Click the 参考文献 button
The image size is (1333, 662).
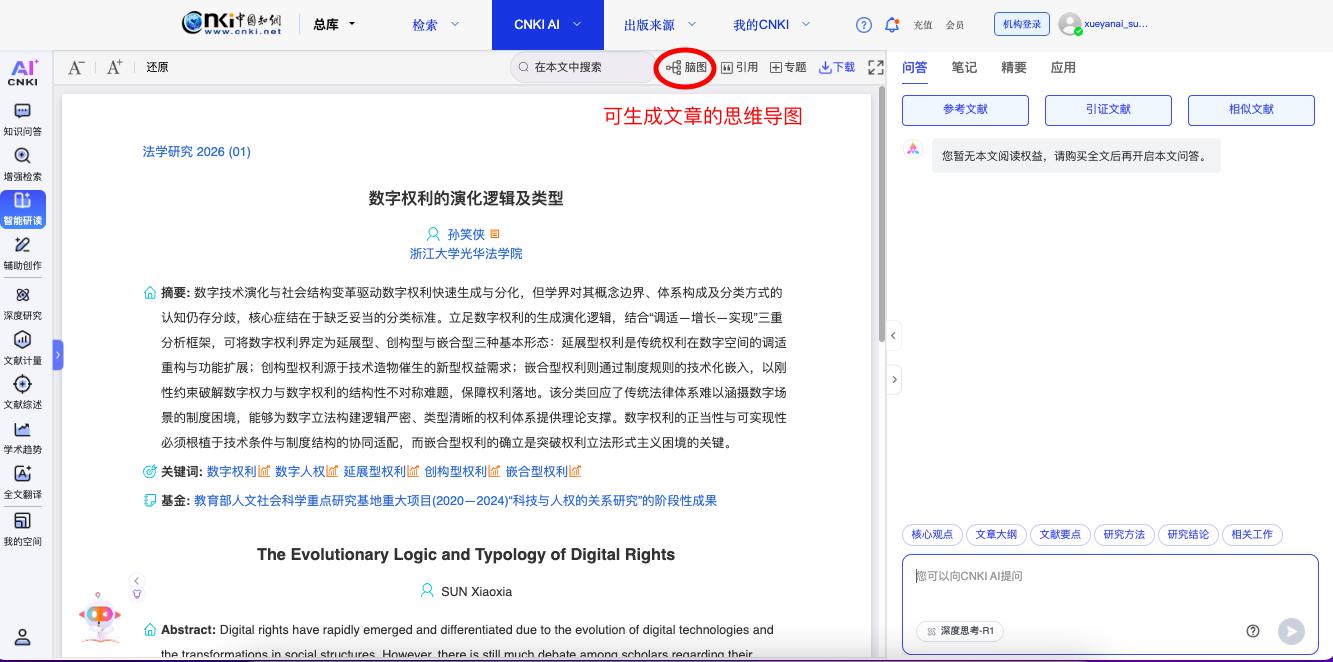(x=965, y=110)
